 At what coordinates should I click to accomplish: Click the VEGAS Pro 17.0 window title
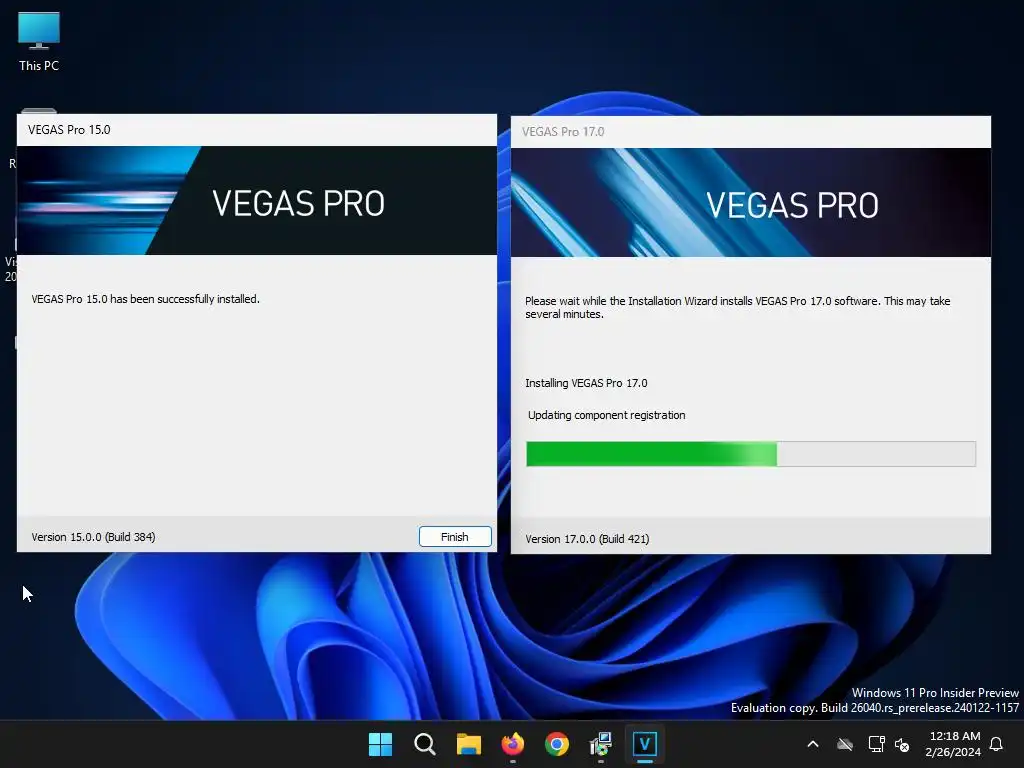click(563, 132)
